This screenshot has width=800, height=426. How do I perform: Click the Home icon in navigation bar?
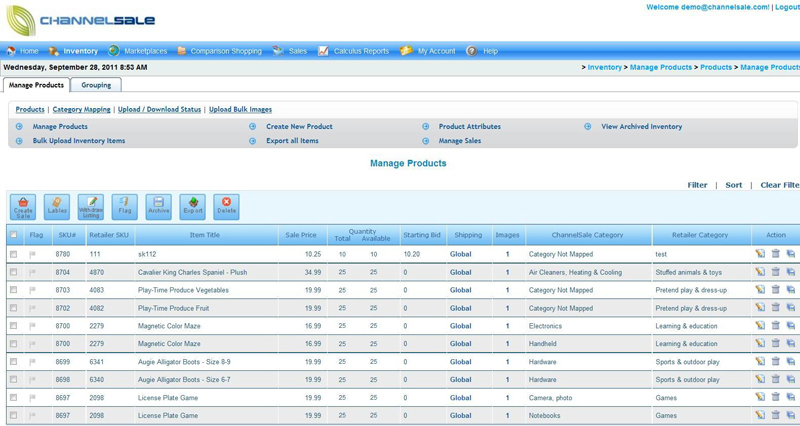(x=11, y=51)
